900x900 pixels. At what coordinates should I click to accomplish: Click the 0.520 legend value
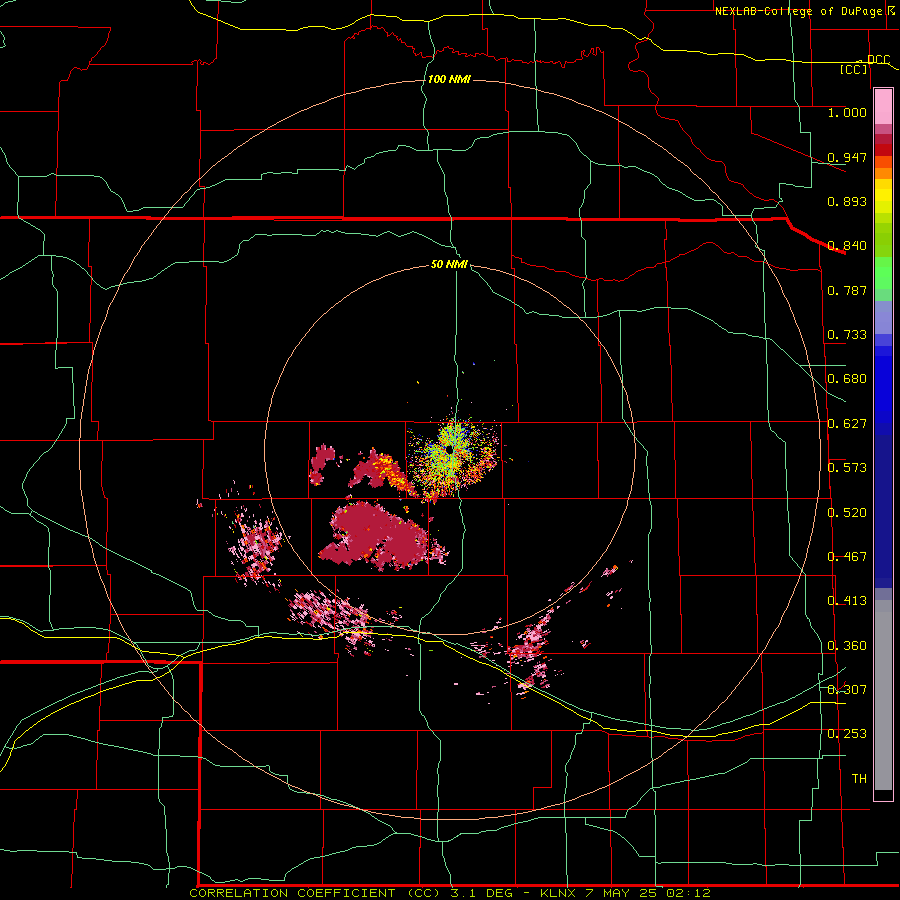[847, 513]
